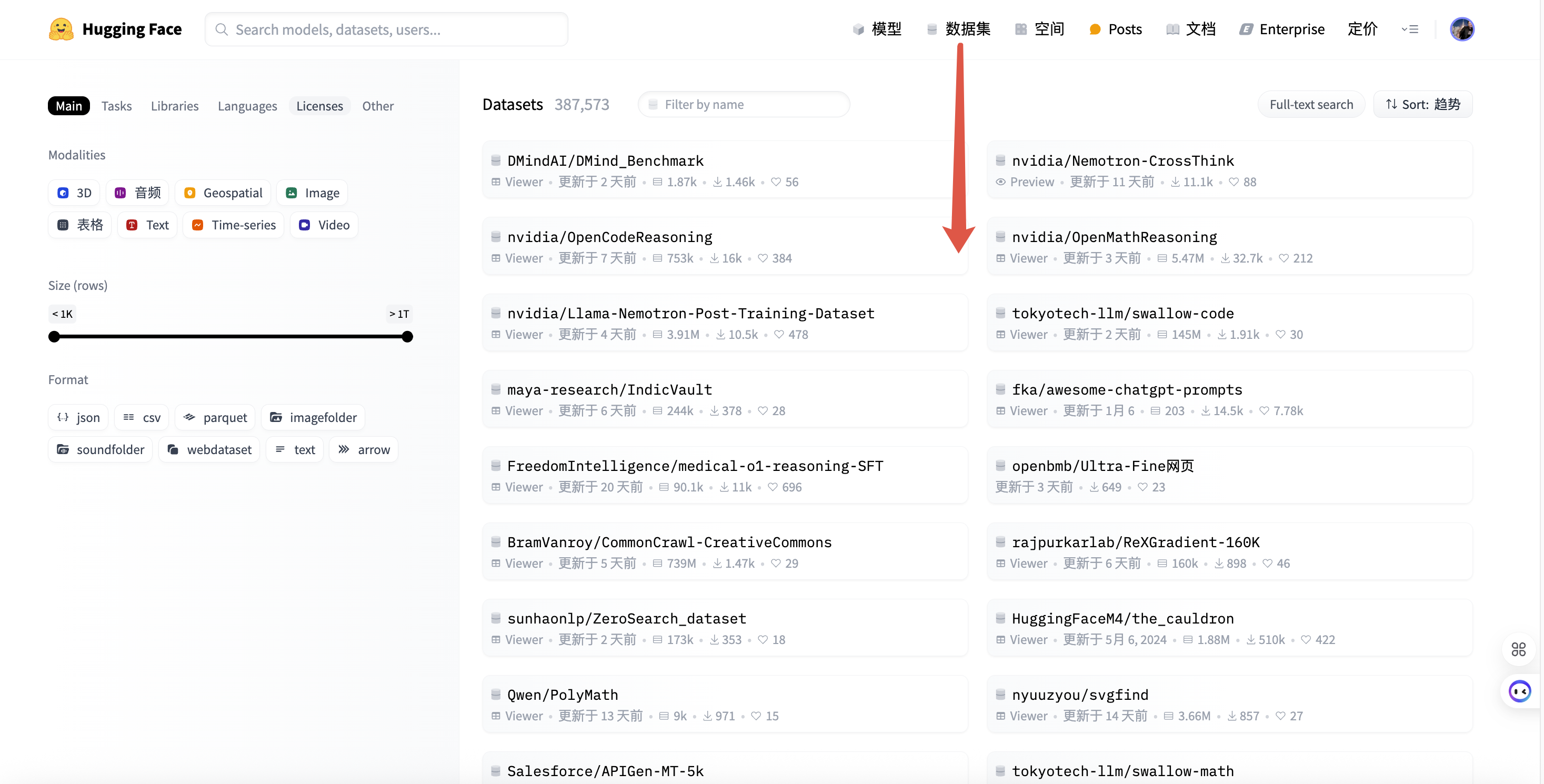Image resolution: width=1544 pixels, height=784 pixels.
Task: Toggle the soundfolder format filter
Action: coord(100,449)
